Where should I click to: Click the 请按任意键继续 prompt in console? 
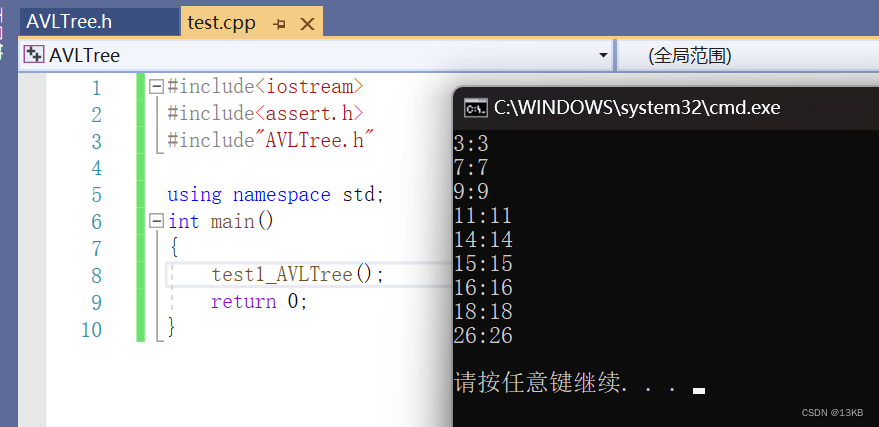point(567,383)
